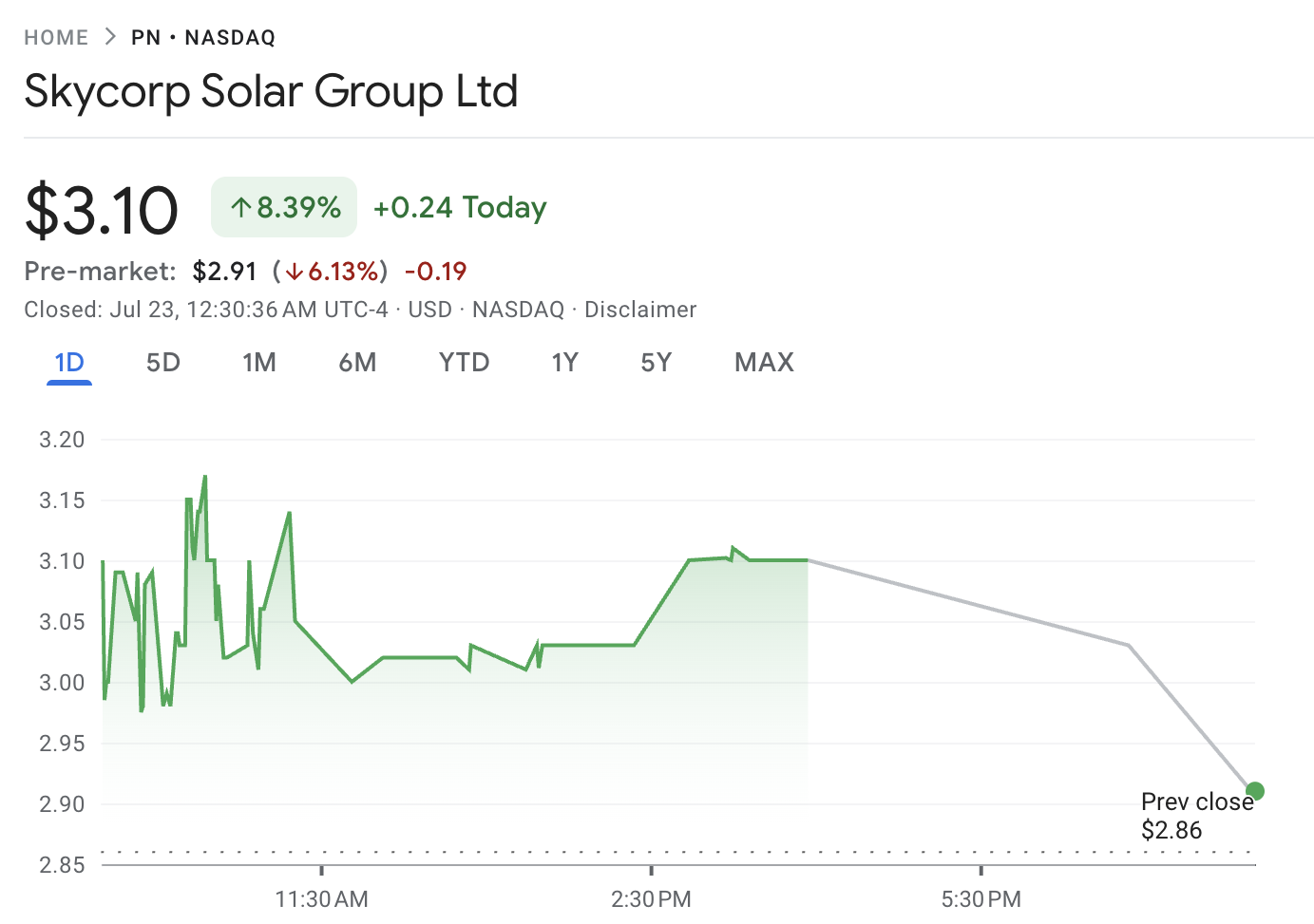
Task: Show the YTD chart range
Action: [x=464, y=363]
